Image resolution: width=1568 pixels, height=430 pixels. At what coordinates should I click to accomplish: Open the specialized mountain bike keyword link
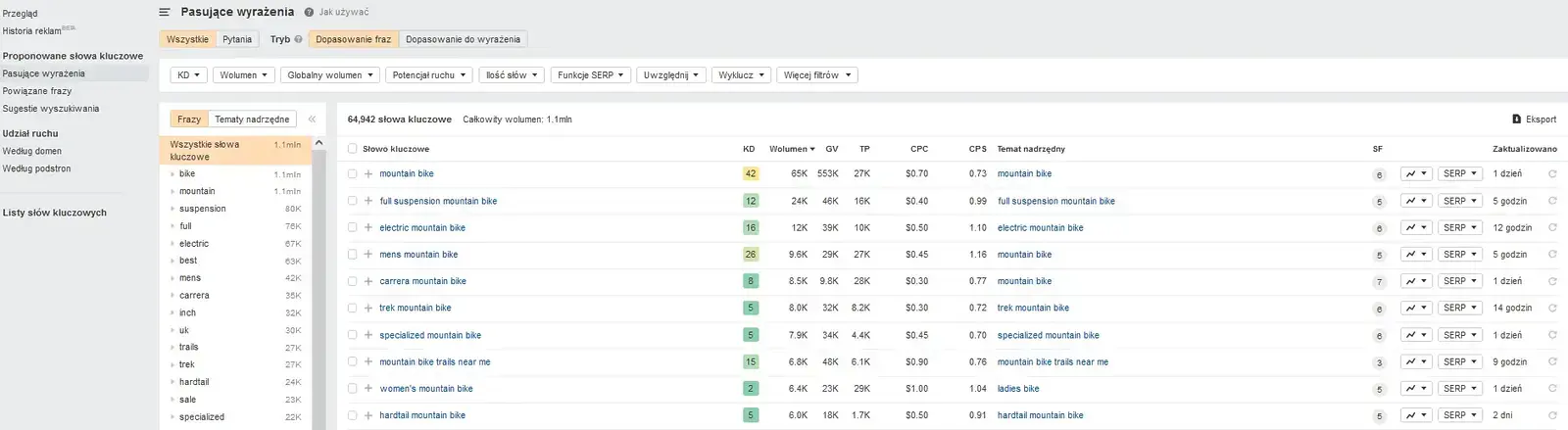pyautogui.click(x=430, y=335)
